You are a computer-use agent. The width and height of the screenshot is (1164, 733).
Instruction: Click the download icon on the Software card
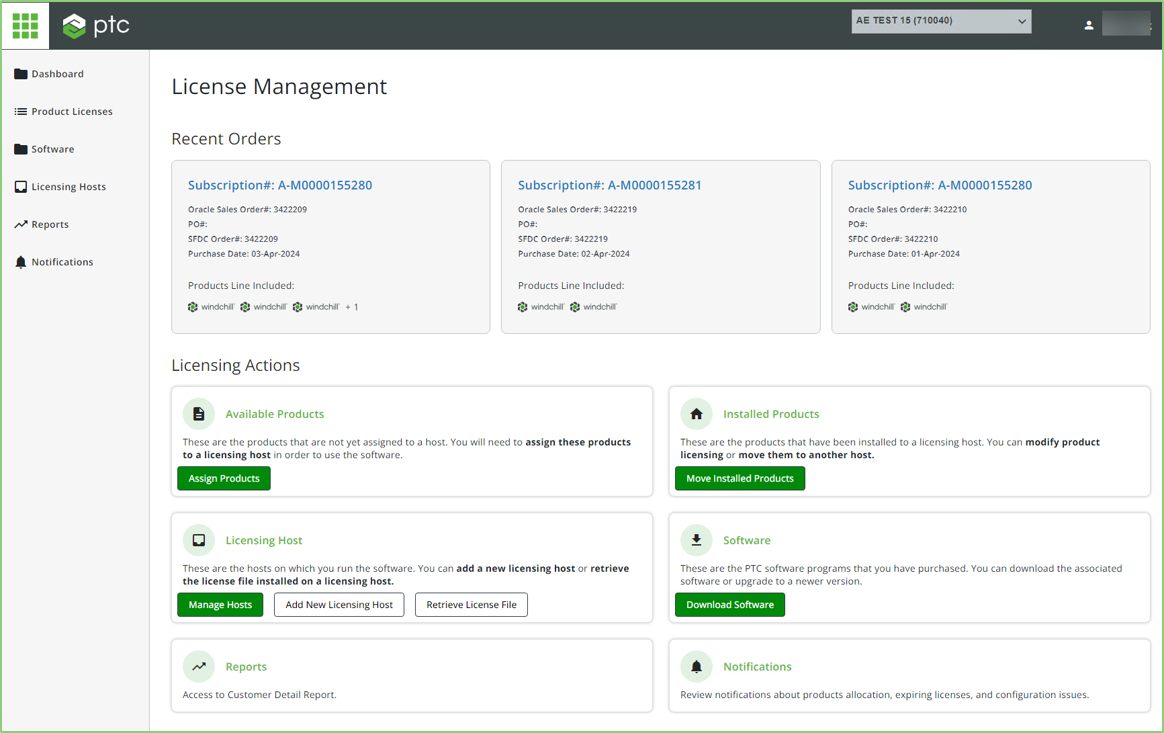696,540
